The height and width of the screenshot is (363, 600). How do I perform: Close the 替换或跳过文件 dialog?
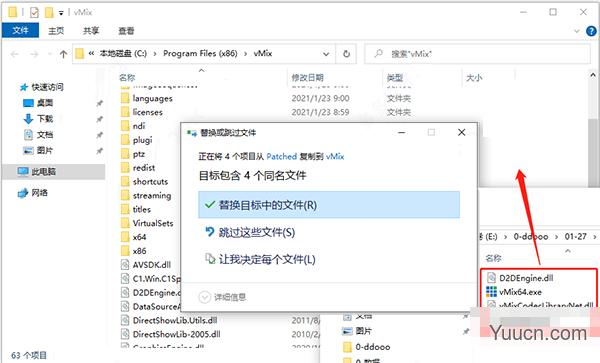(461, 132)
